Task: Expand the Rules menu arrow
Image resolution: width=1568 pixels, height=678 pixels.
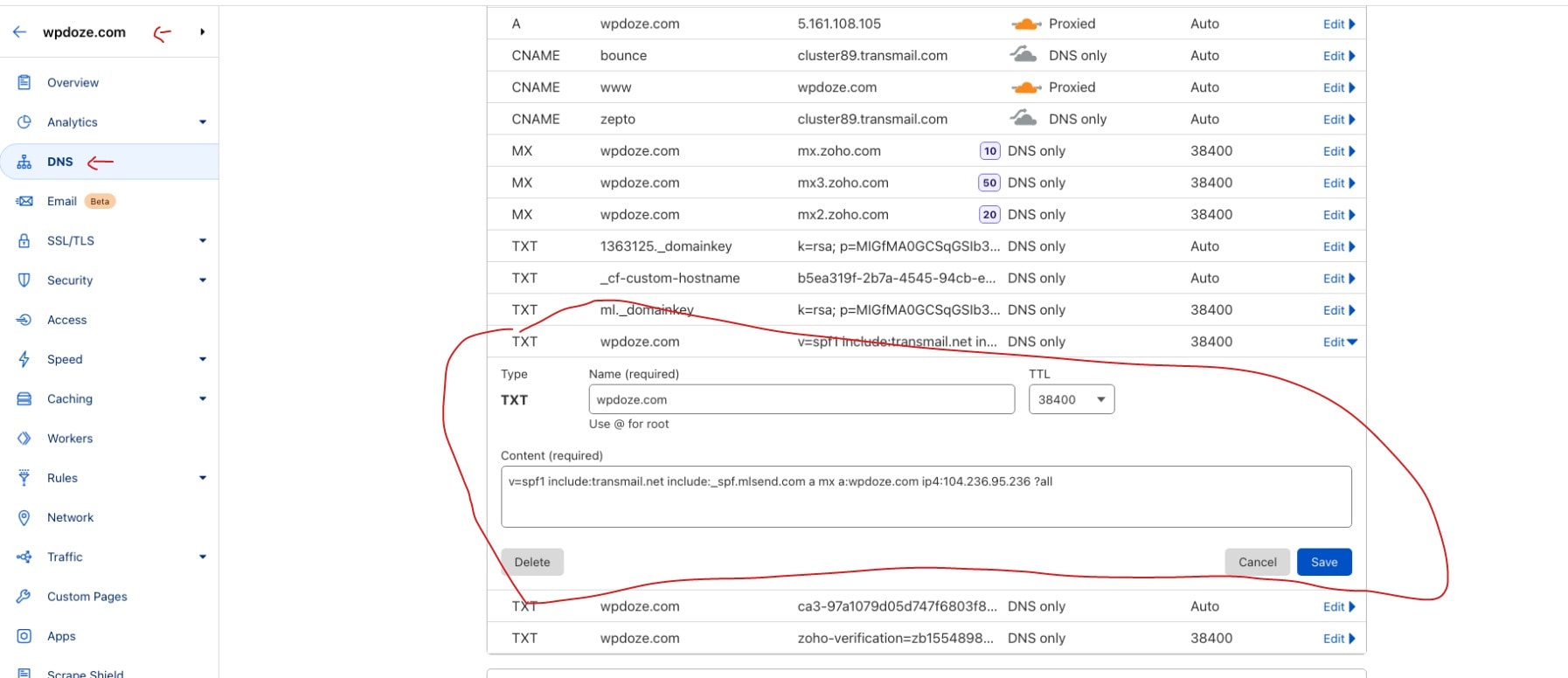Action: (202, 478)
